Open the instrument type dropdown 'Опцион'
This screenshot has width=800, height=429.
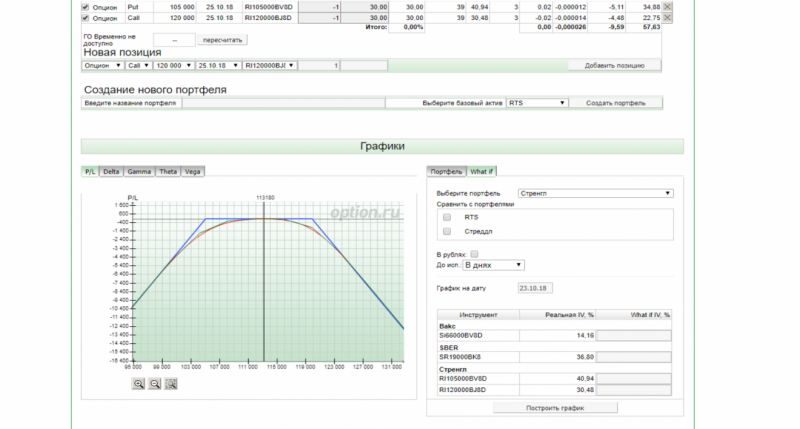pyautogui.click(x=102, y=65)
